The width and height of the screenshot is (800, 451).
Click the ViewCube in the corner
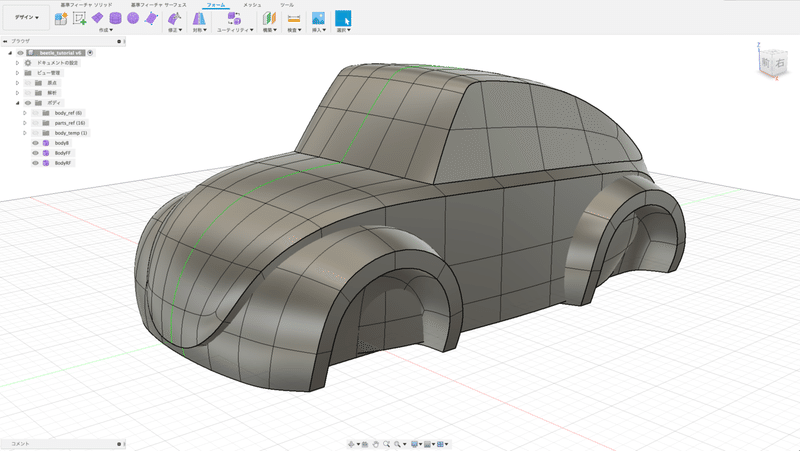tap(773, 64)
